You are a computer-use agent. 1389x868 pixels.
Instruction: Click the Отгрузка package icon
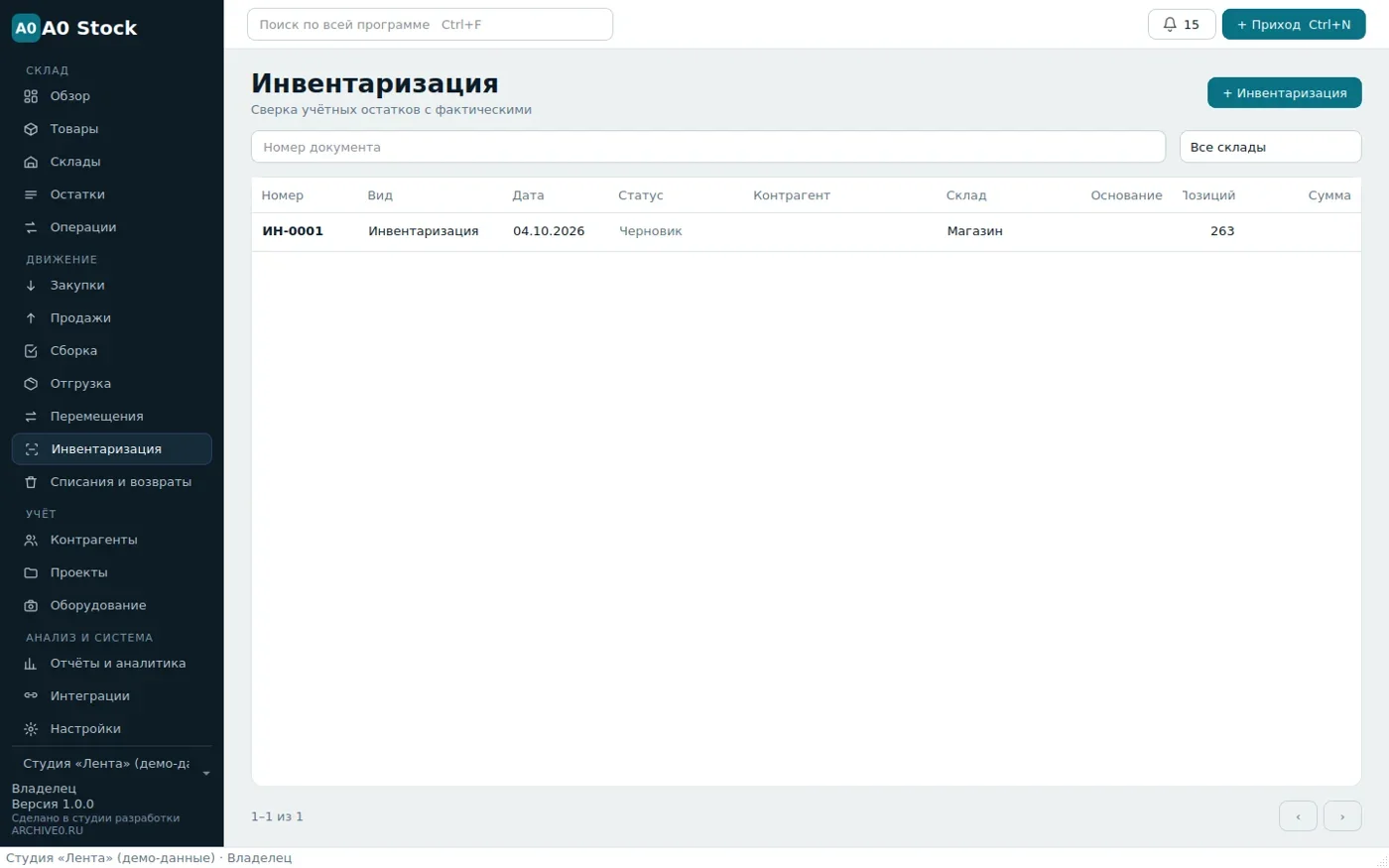click(31, 383)
